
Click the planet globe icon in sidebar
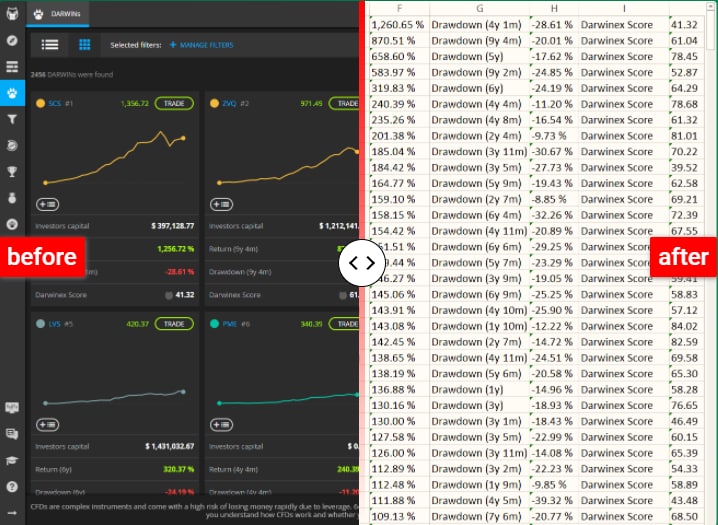[12, 146]
